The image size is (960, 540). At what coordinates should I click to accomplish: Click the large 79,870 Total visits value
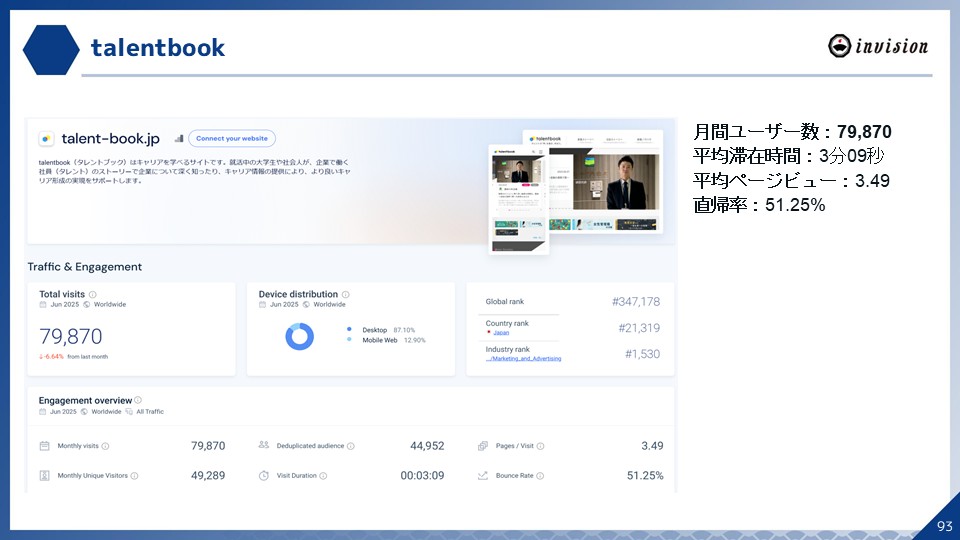point(70,336)
